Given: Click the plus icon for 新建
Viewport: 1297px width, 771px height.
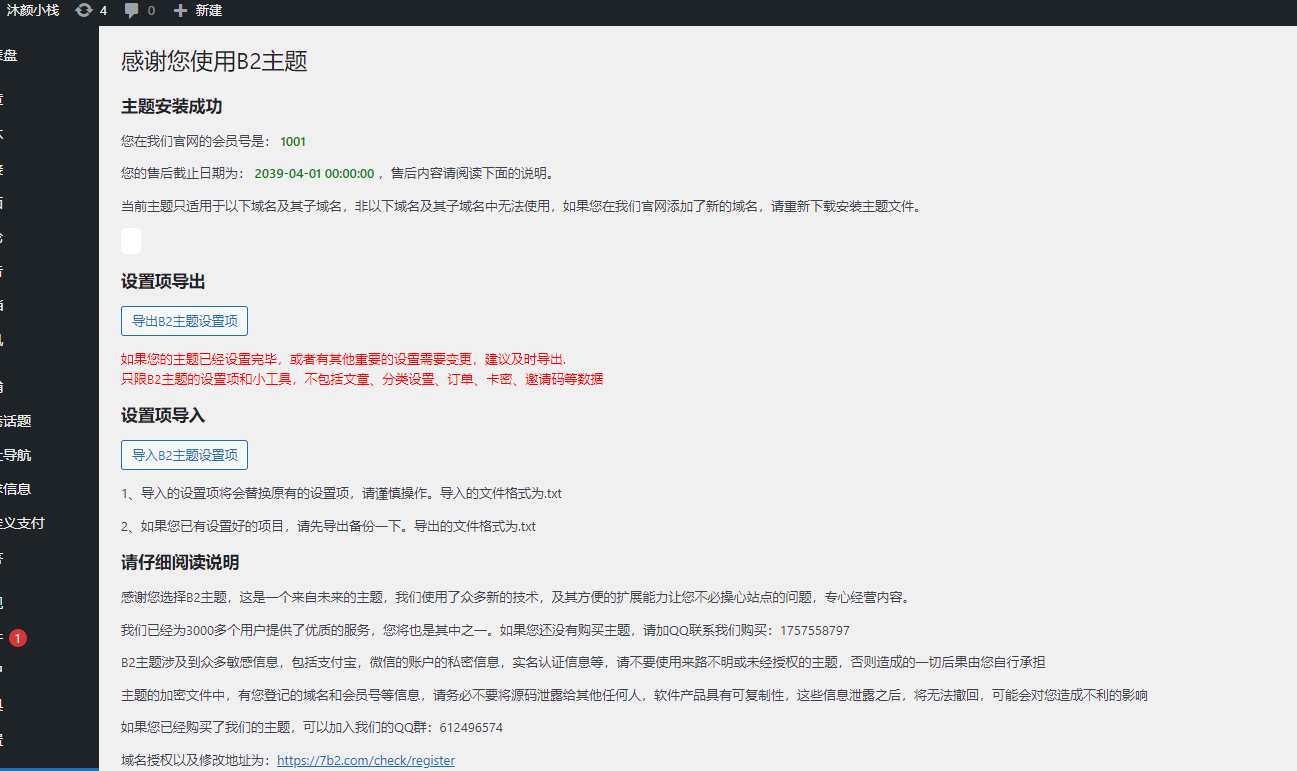Looking at the screenshot, I should (x=180, y=10).
